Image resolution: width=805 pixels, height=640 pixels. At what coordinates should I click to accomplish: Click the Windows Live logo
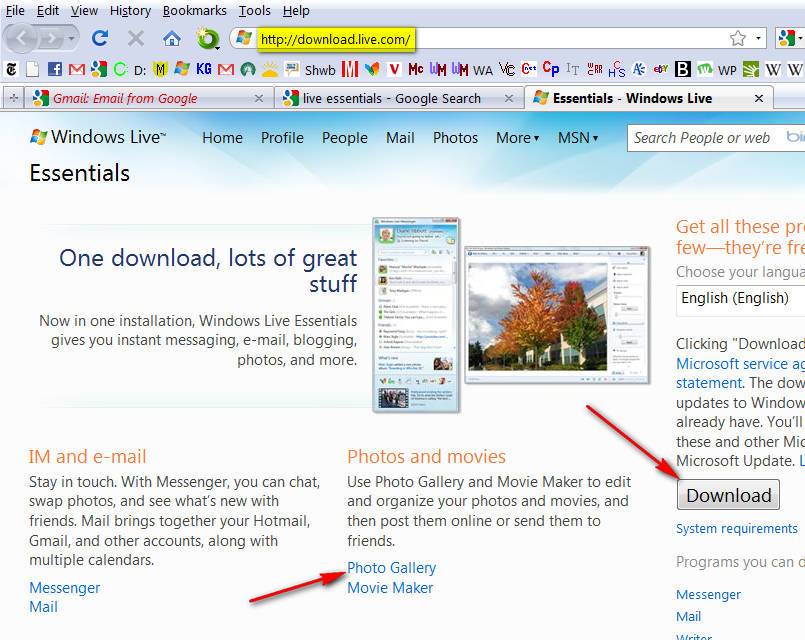tap(98, 137)
